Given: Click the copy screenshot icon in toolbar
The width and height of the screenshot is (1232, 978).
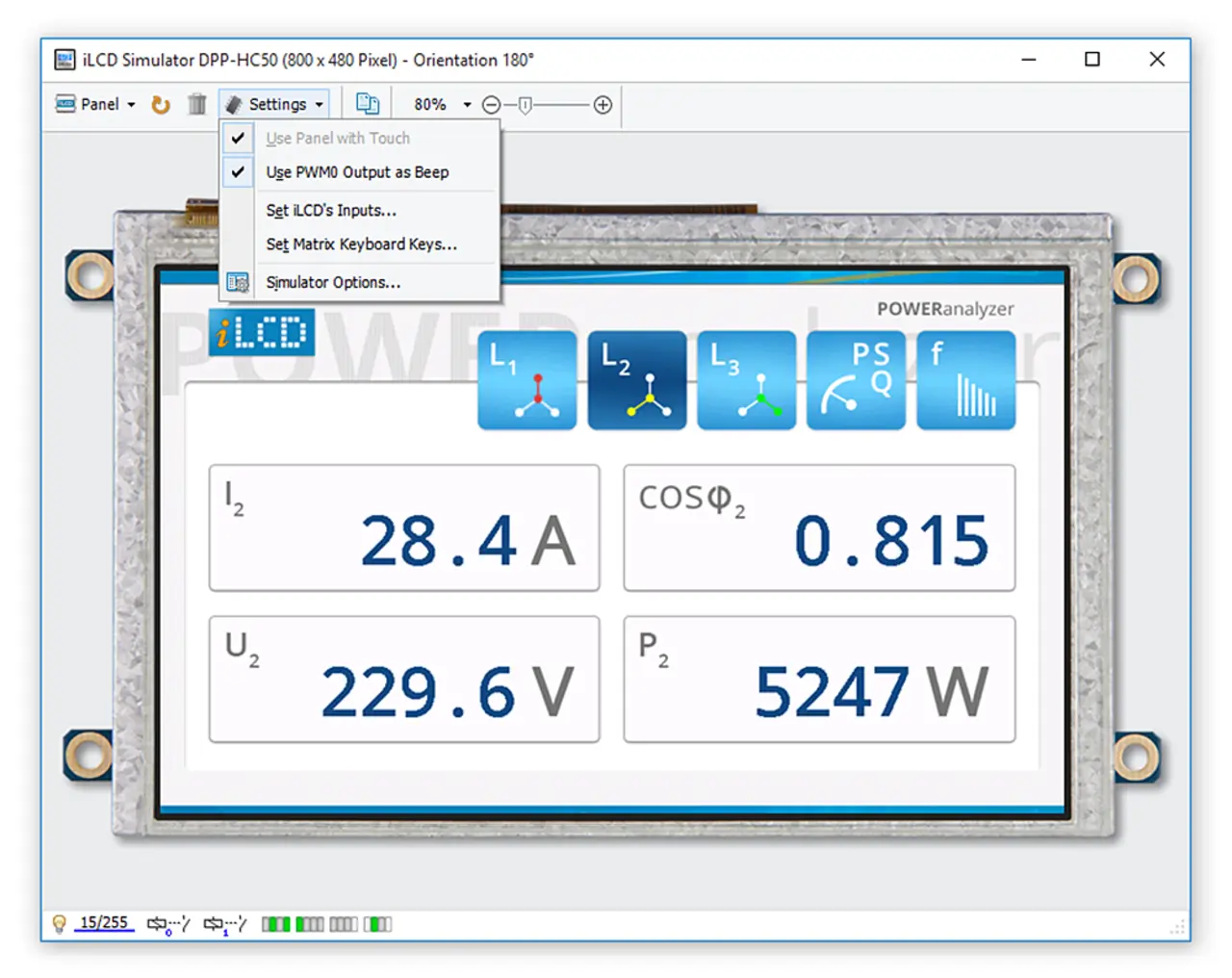Looking at the screenshot, I should 367,104.
